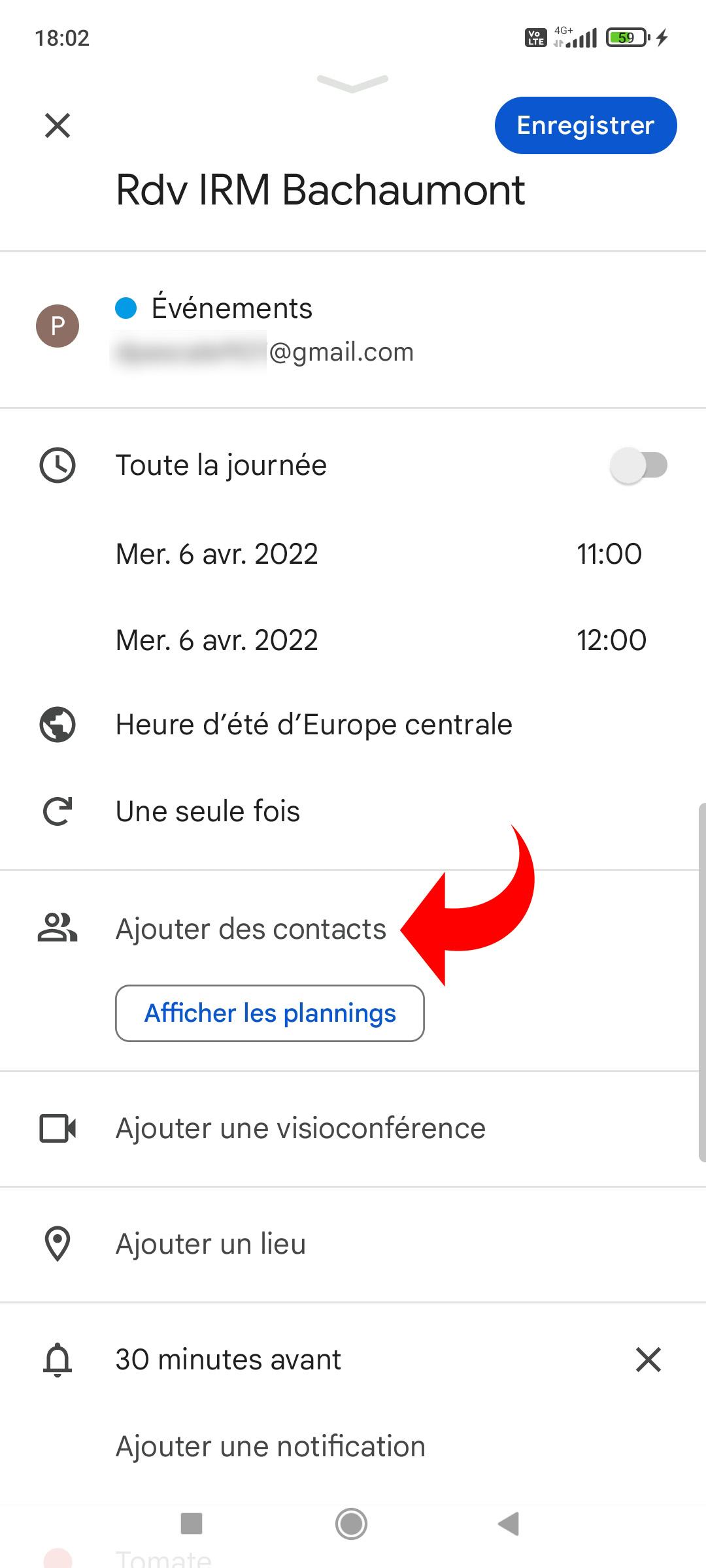
Task: Tap the repeat arrow icon
Action: pyautogui.click(x=58, y=811)
